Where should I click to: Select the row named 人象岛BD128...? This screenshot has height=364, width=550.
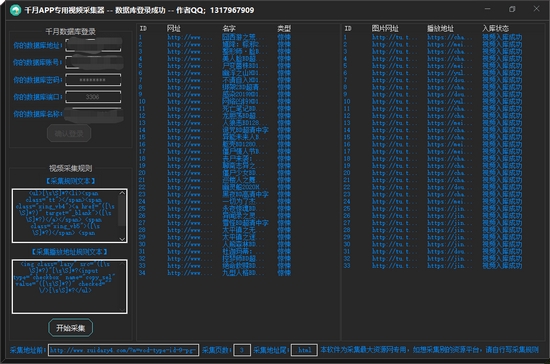(239, 123)
